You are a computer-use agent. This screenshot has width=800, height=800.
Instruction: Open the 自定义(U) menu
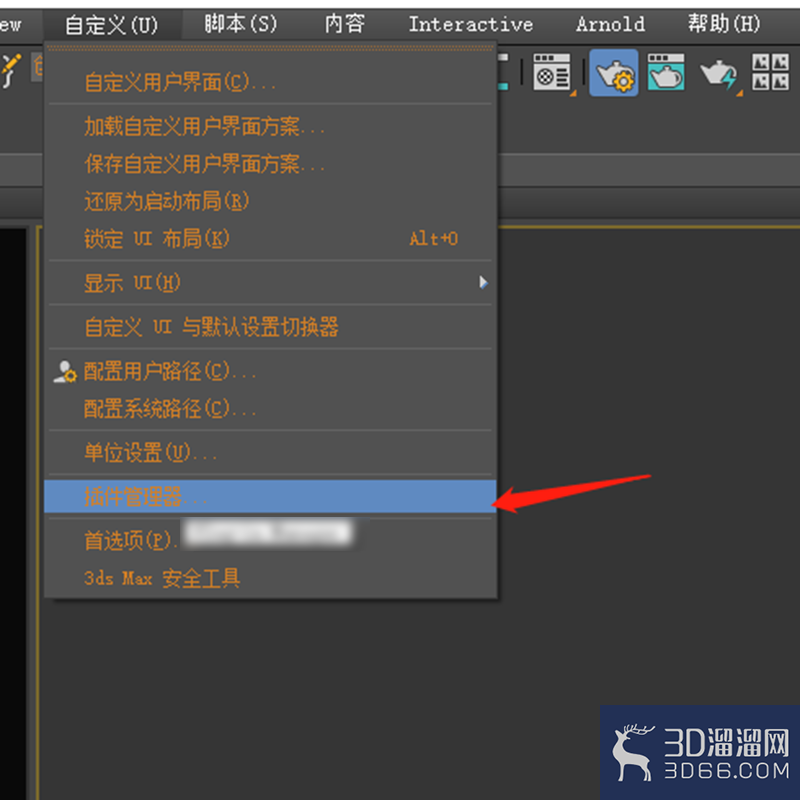pos(112,24)
